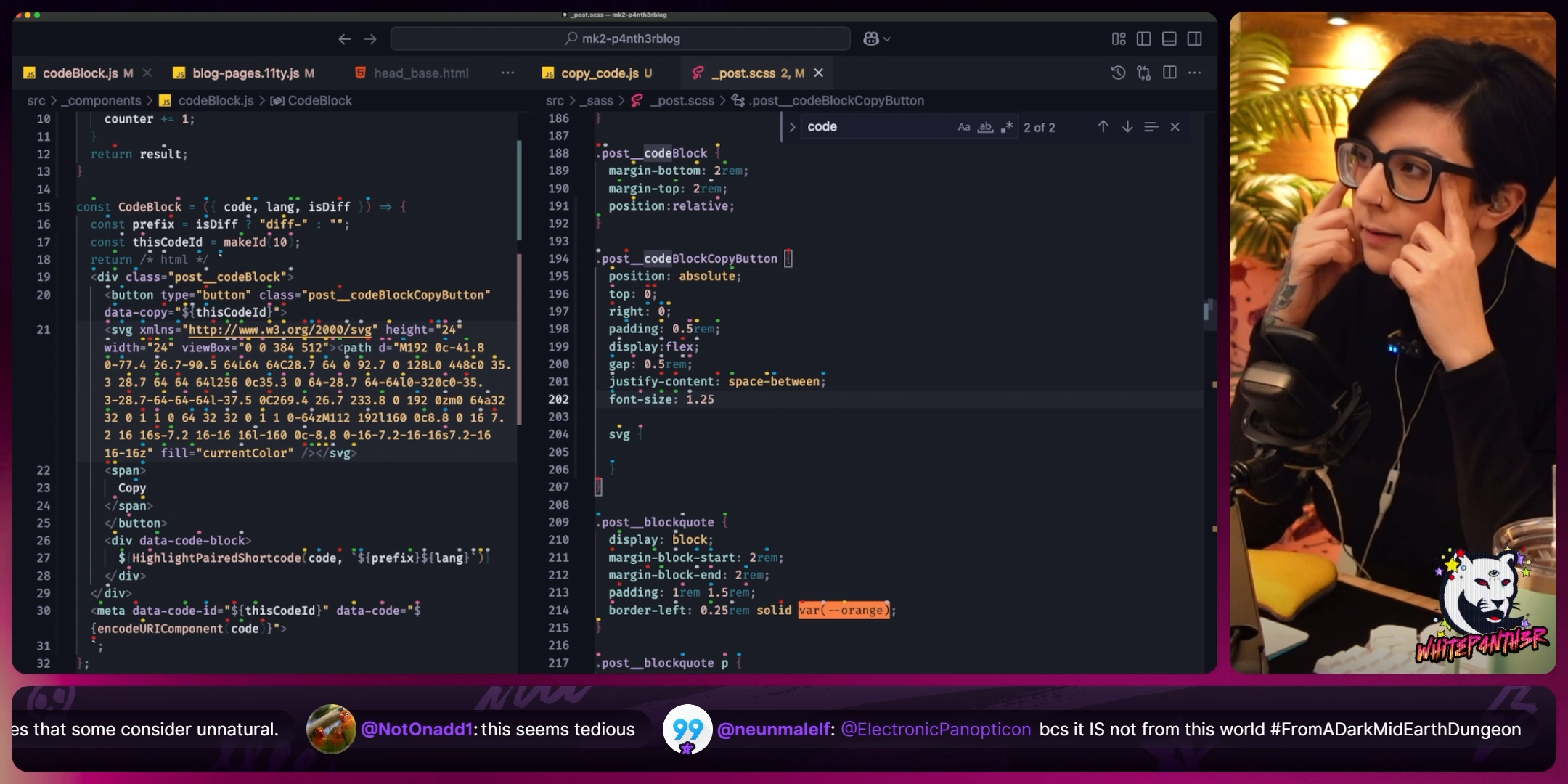Image resolution: width=1568 pixels, height=784 pixels.
Task: Go to previous search match arrow
Action: [x=1102, y=126]
